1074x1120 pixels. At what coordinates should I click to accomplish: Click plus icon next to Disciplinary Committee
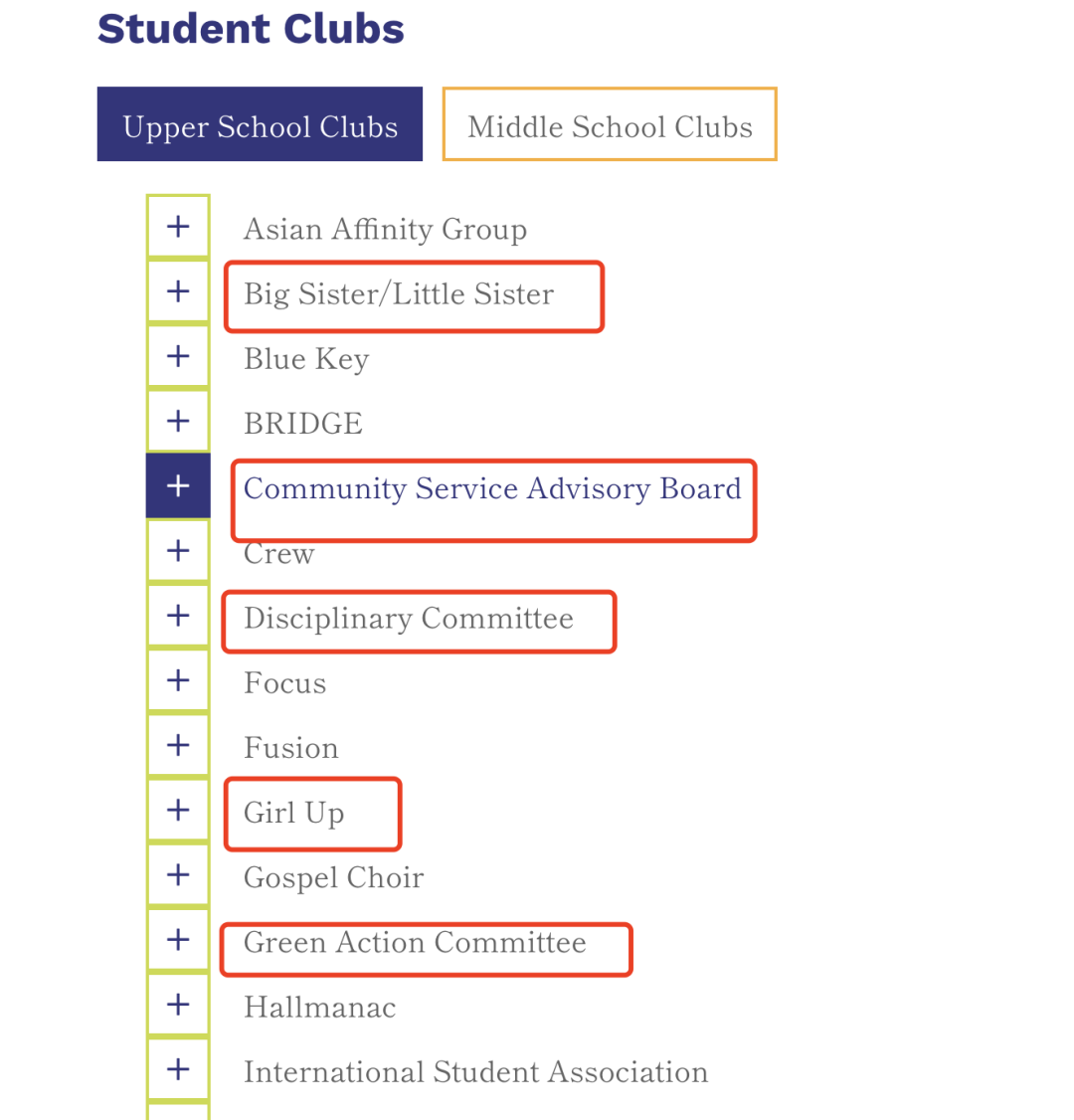click(x=179, y=616)
